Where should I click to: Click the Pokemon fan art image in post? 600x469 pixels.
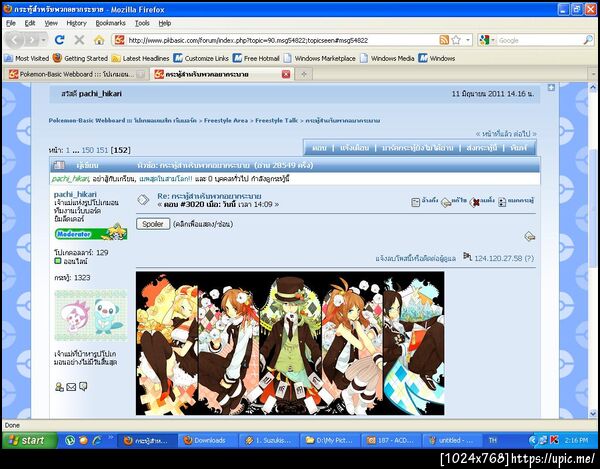pos(290,343)
